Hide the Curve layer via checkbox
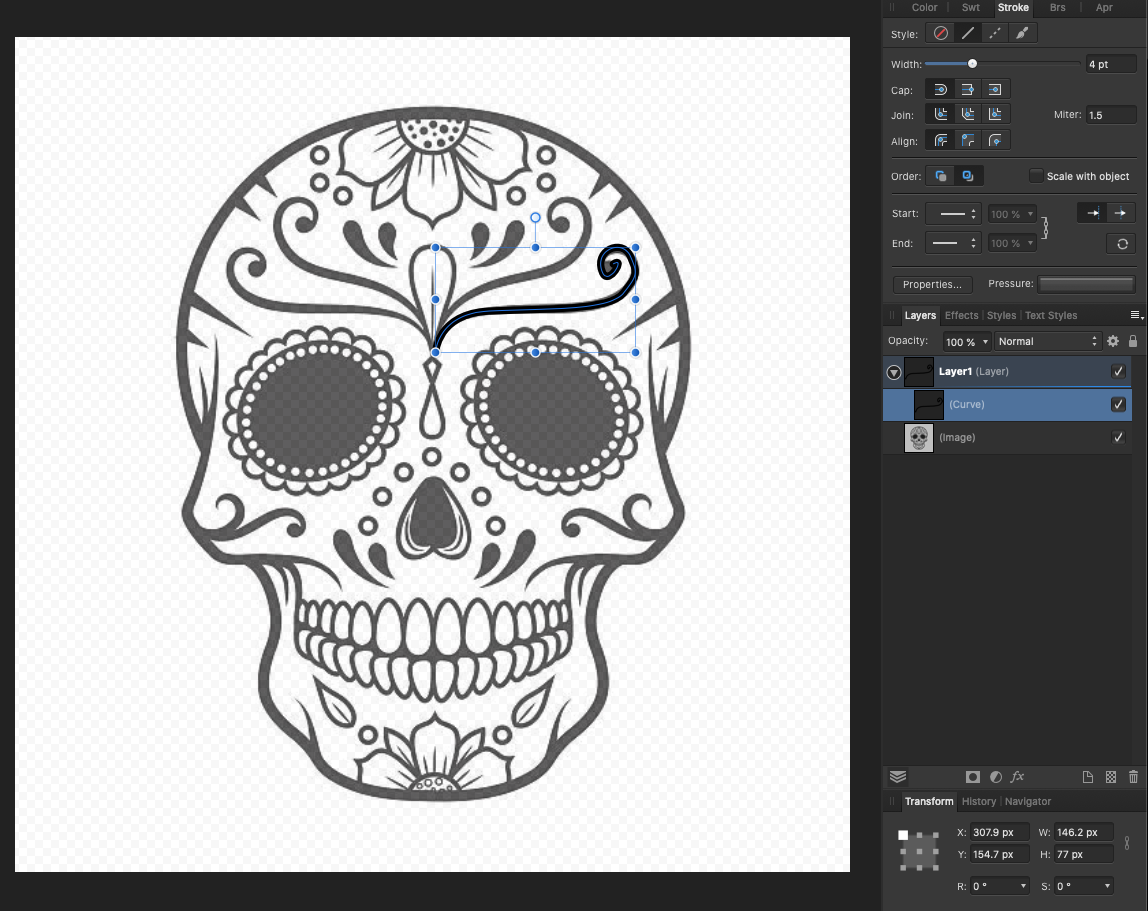The image size is (1148, 911). click(x=1118, y=405)
